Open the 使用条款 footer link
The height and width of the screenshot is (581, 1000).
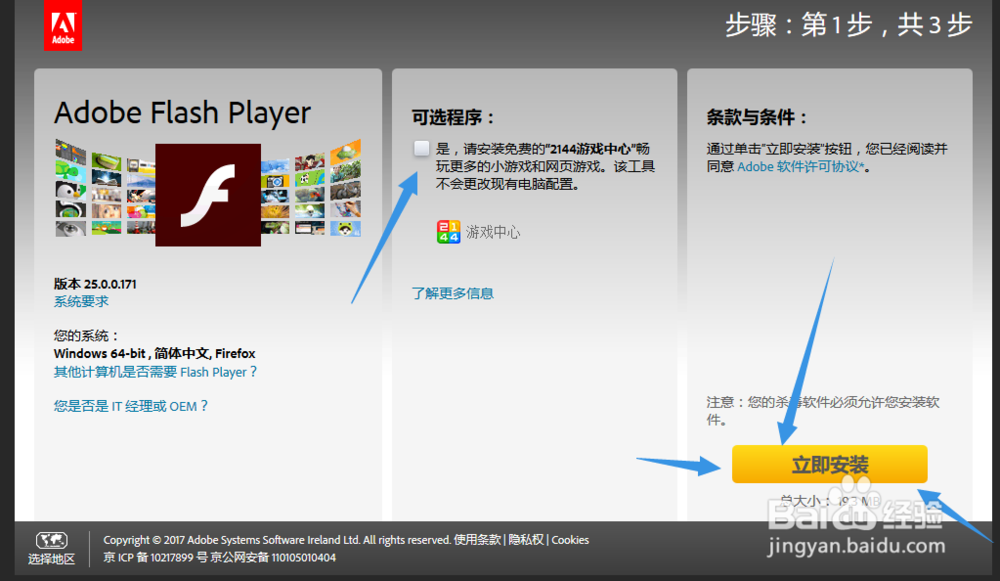pos(477,540)
